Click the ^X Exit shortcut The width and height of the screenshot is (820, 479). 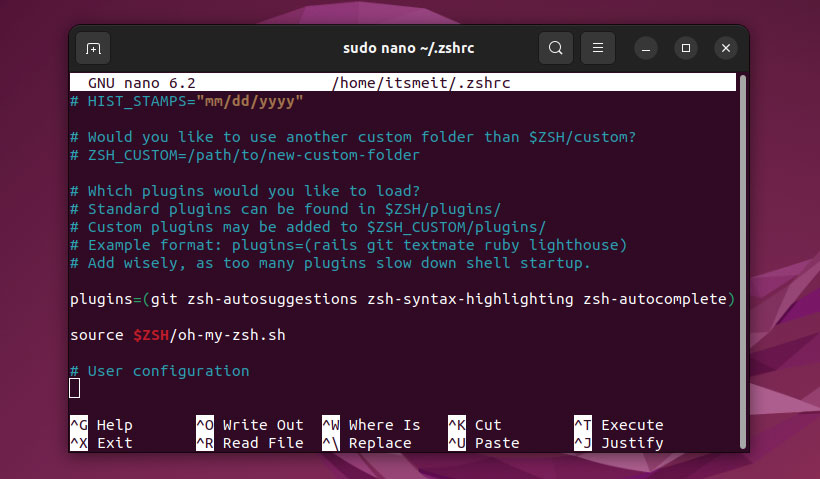click(x=101, y=443)
